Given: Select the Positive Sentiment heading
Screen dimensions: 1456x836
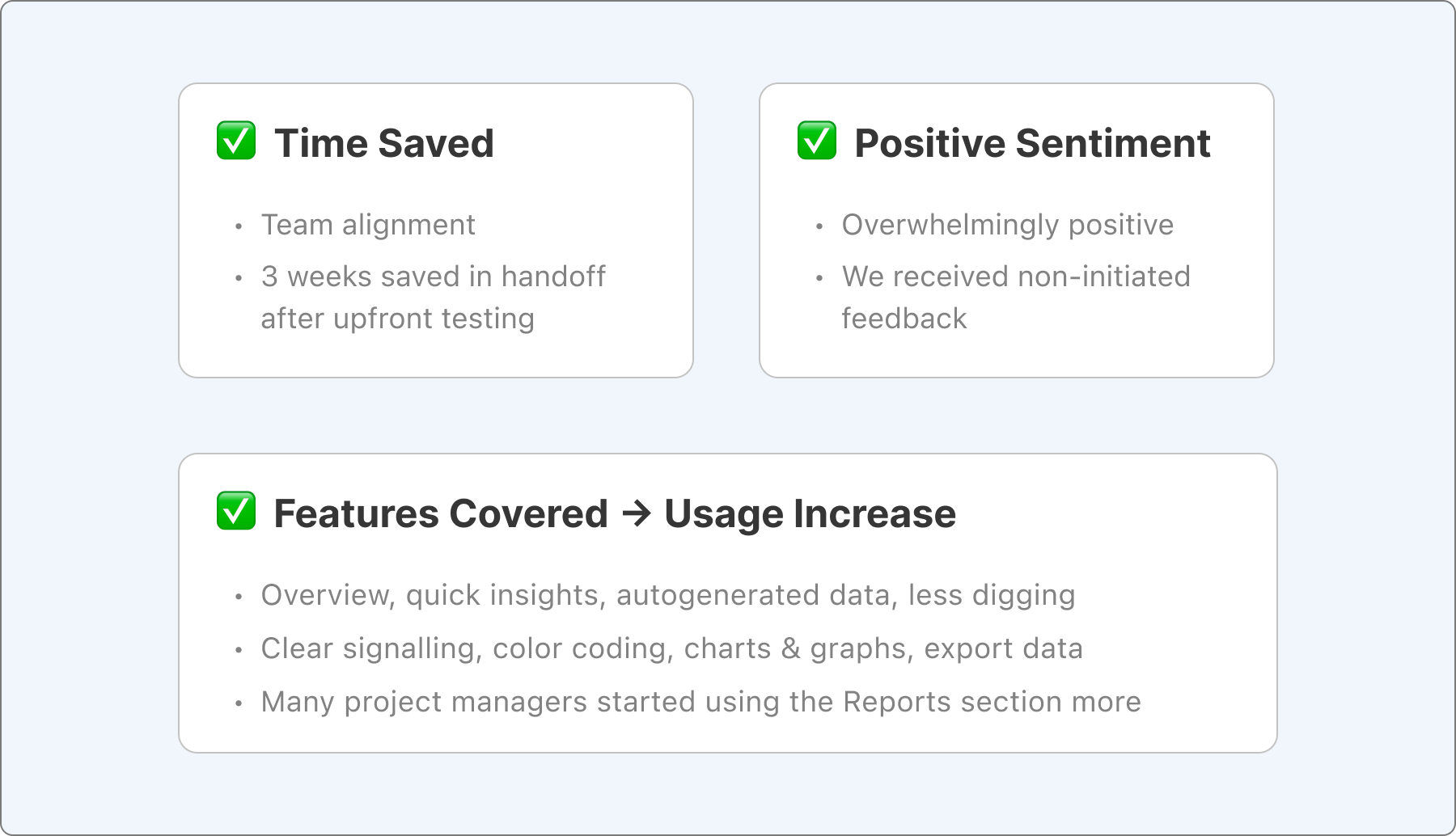Looking at the screenshot, I should click(x=1032, y=143).
